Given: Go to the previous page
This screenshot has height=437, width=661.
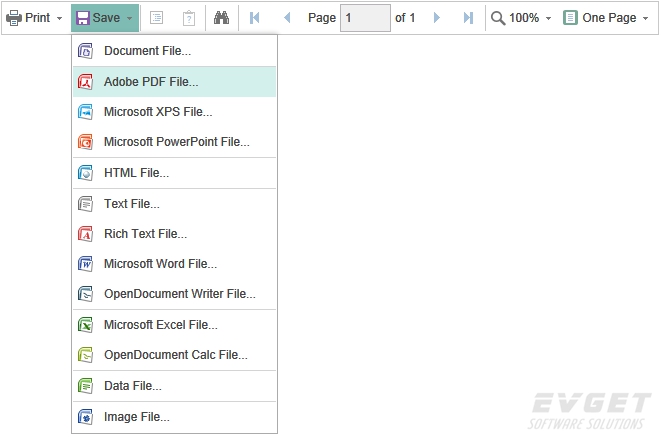Looking at the screenshot, I should click(288, 18).
